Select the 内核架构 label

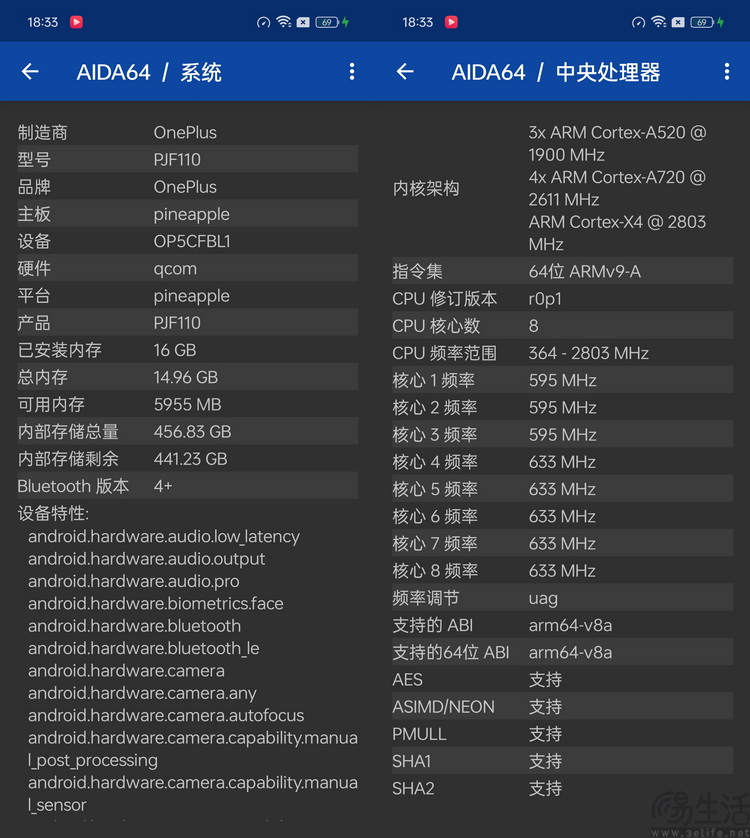(x=426, y=188)
